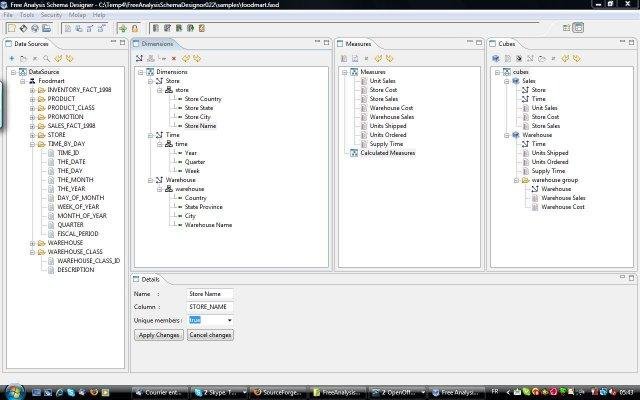Click the Windows Start orb
Image resolution: width=640 pixels, height=400 pixels.
coord(15,392)
